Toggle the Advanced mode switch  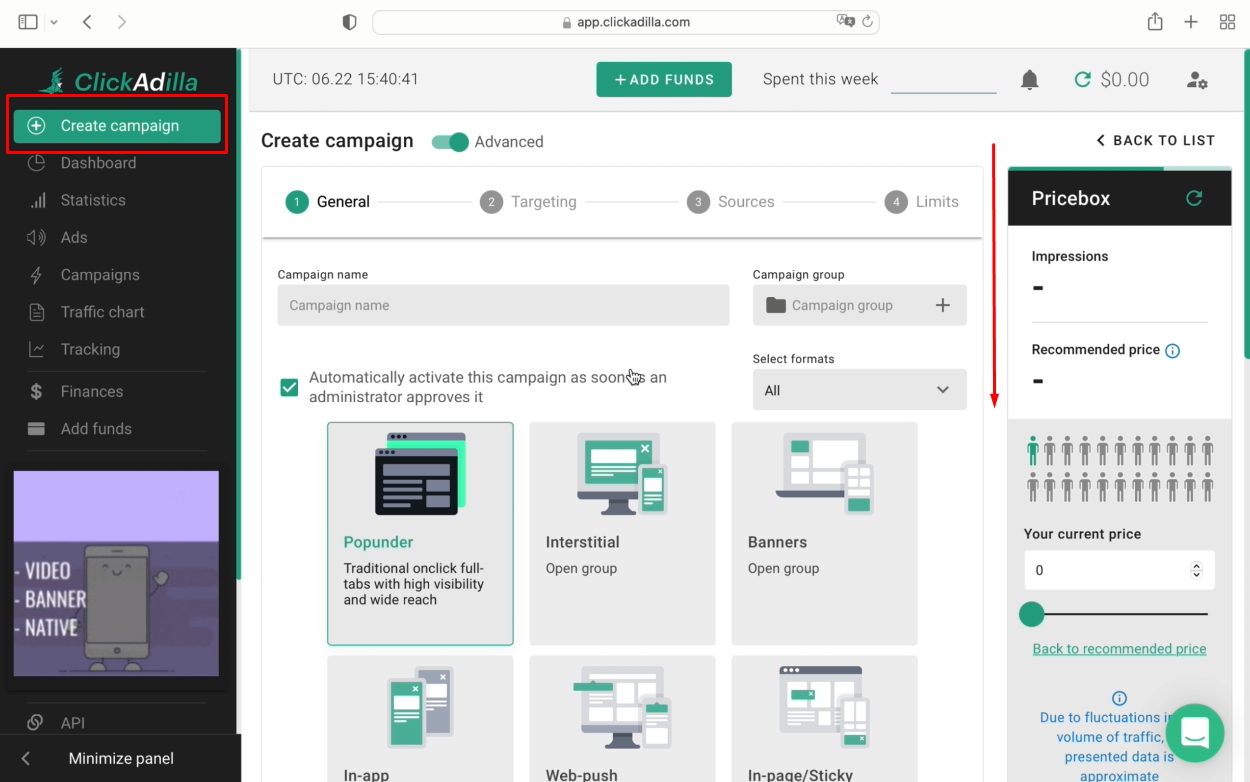(451, 142)
